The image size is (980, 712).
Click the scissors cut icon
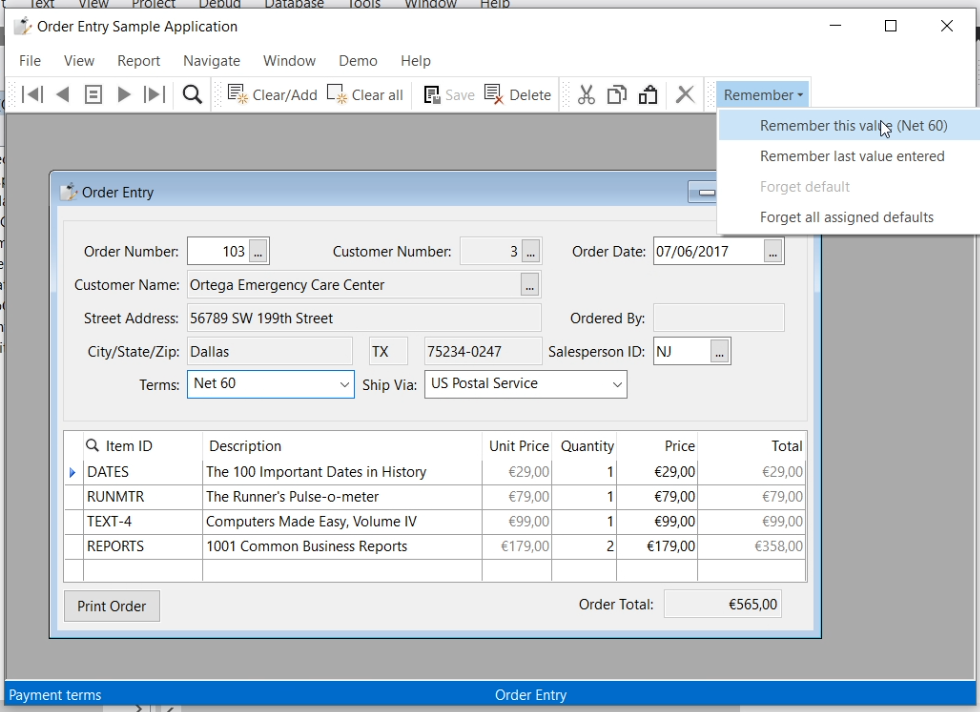[x=587, y=95]
